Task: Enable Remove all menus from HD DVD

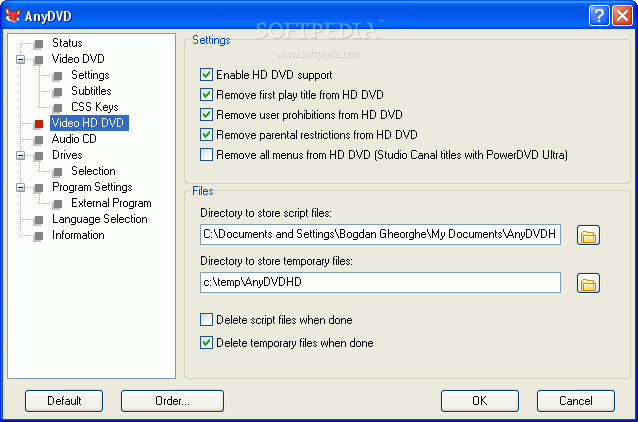Action: (x=206, y=155)
